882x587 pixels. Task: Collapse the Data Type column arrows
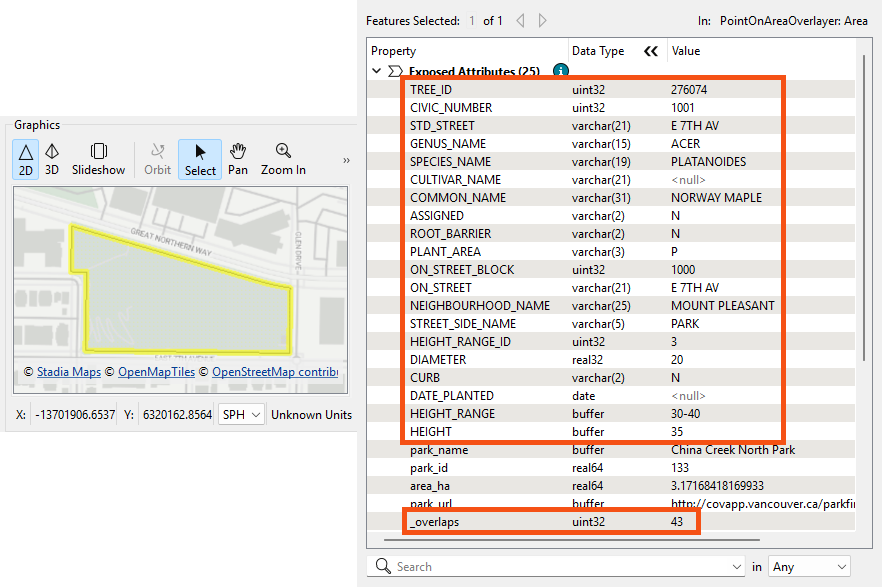coord(651,51)
